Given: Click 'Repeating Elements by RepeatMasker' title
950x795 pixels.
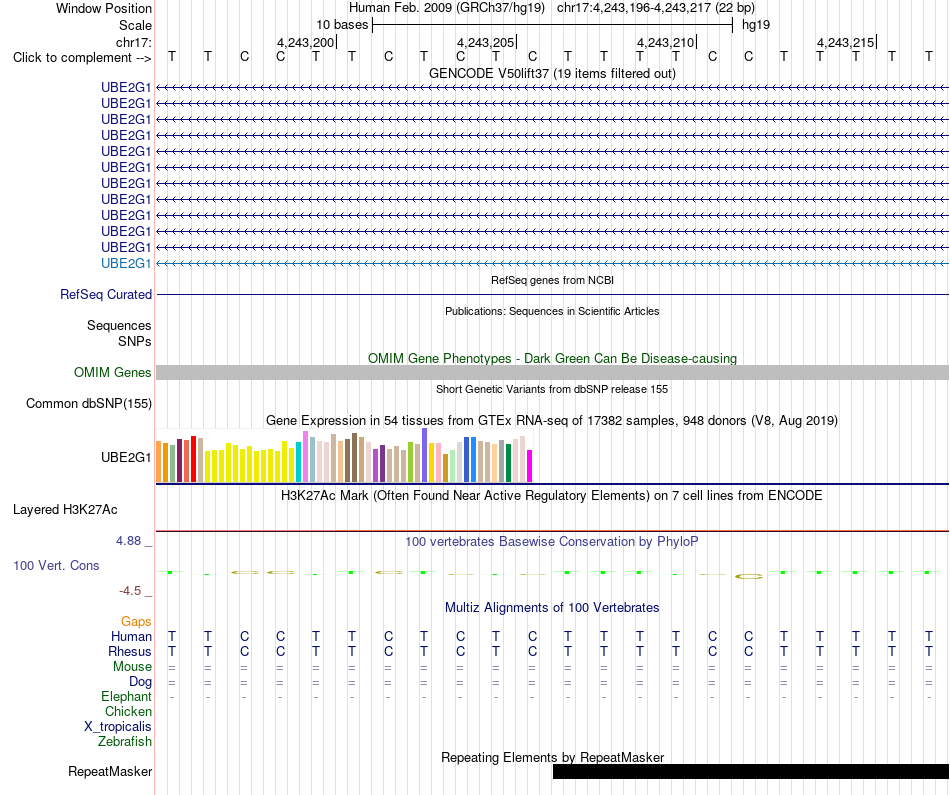Looking at the screenshot, I should tap(552, 757).
